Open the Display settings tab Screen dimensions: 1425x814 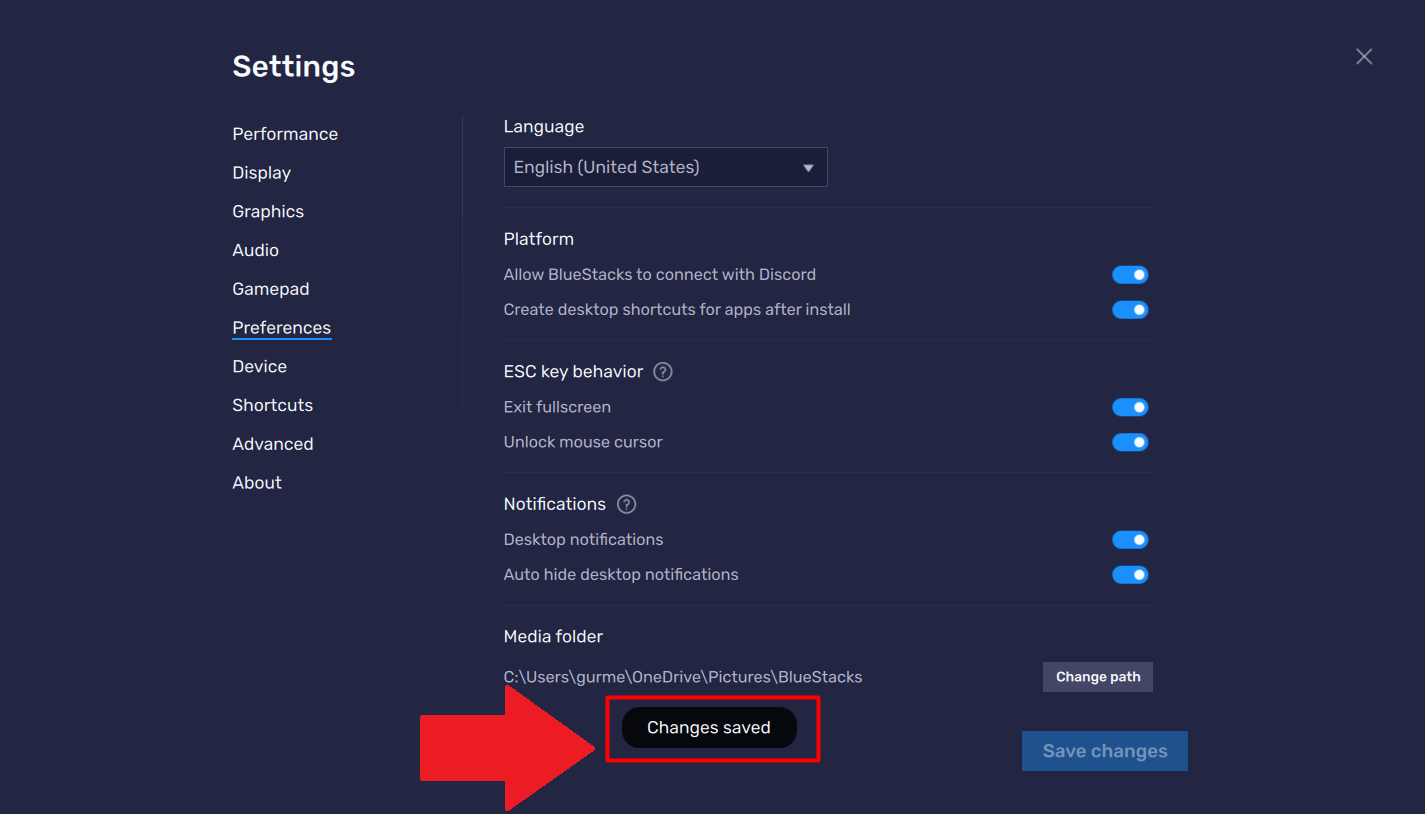click(x=262, y=173)
